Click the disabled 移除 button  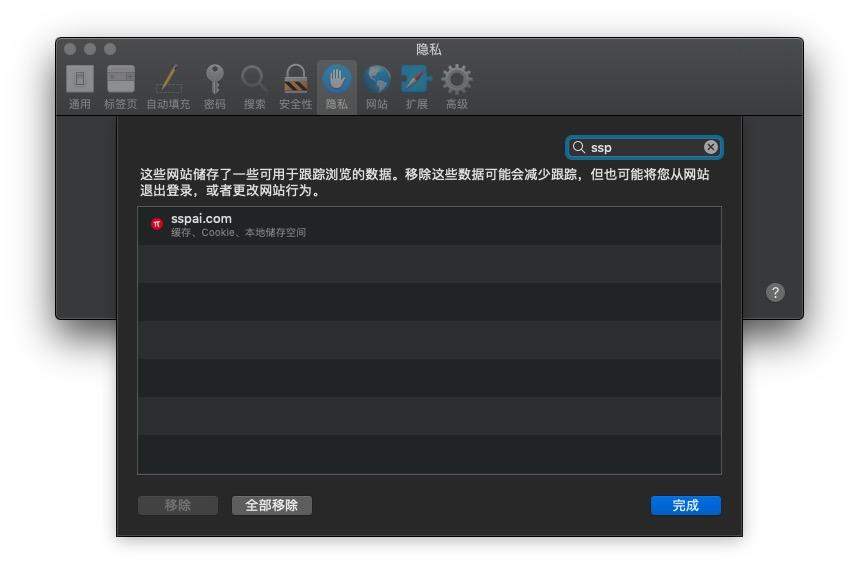click(178, 505)
